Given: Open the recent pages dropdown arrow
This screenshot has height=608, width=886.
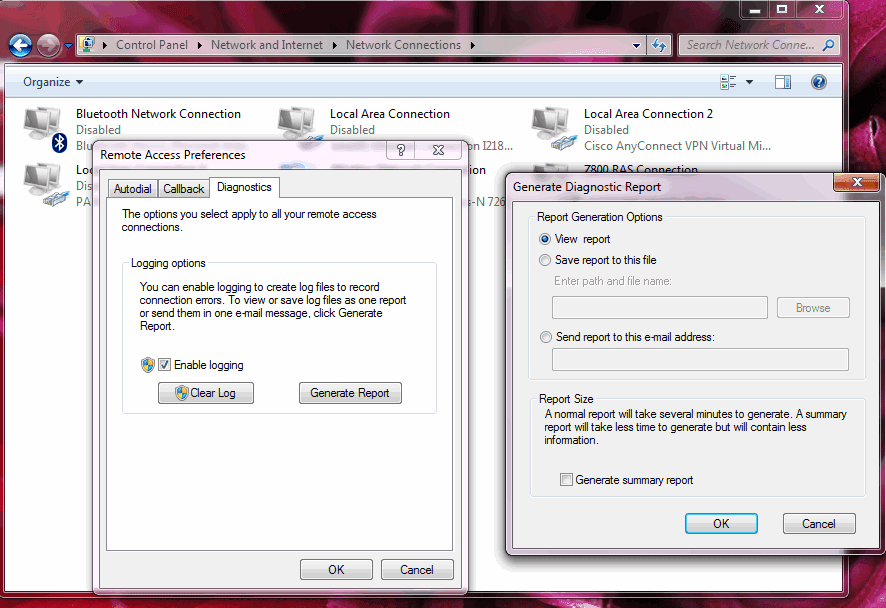Looking at the screenshot, I should click(68, 46).
